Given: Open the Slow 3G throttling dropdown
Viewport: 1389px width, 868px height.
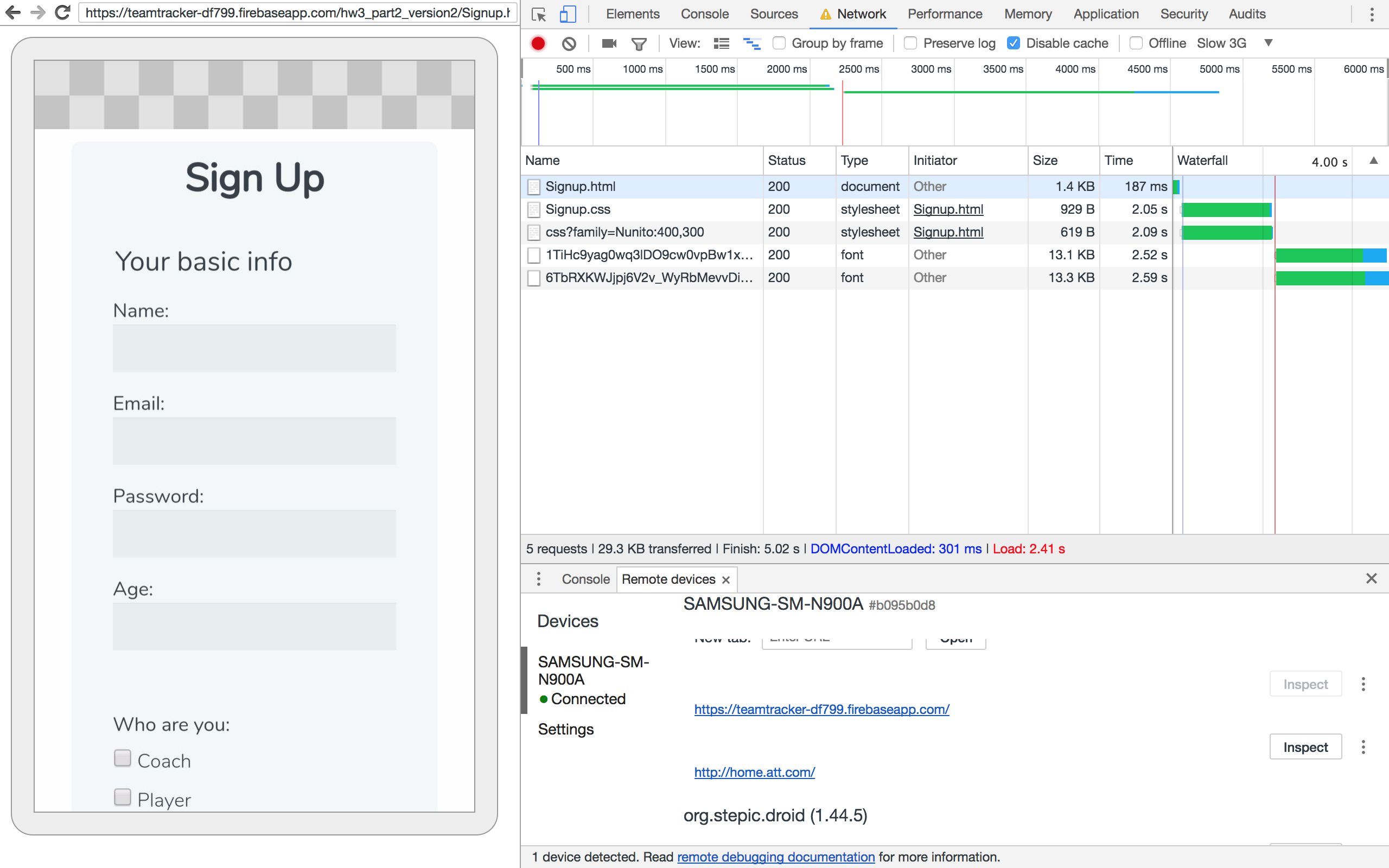Looking at the screenshot, I should pyautogui.click(x=1234, y=43).
